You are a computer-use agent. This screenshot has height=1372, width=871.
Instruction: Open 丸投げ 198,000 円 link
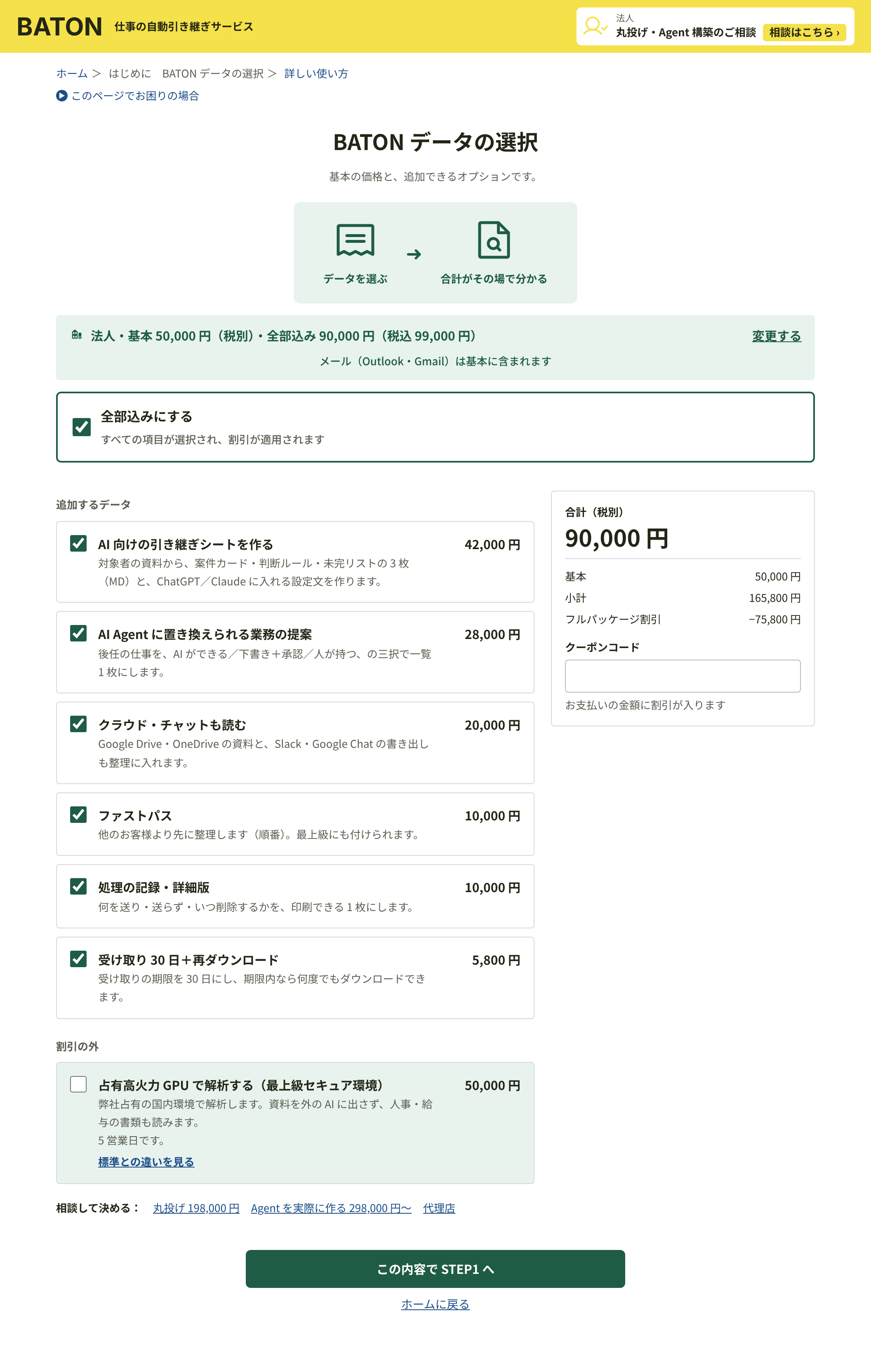tap(196, 1208)
